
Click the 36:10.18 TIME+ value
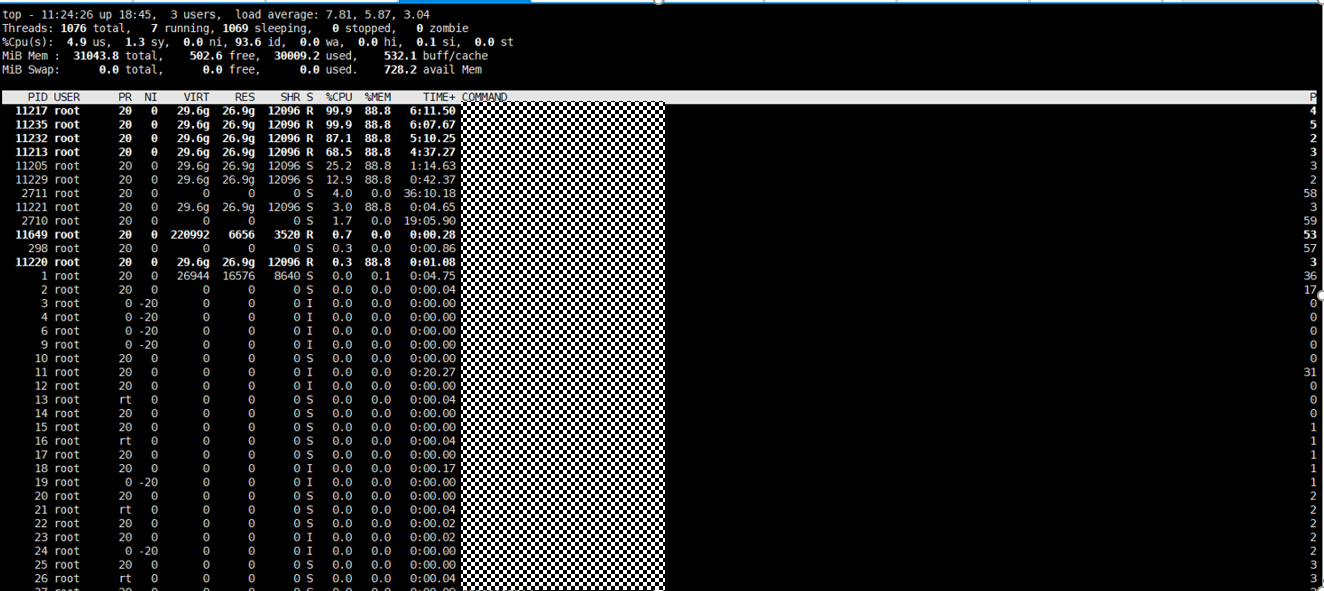pyautogui.click(x=432, y=193)
